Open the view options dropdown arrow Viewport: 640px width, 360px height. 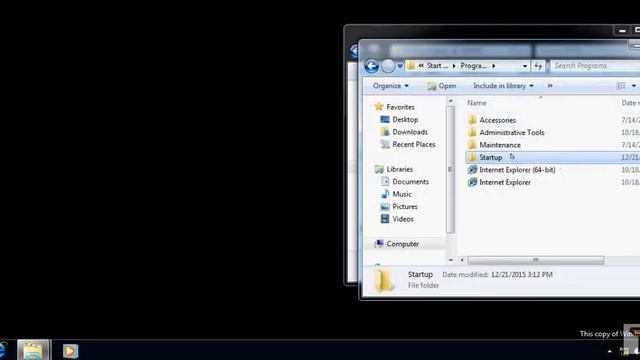[633, 86]
